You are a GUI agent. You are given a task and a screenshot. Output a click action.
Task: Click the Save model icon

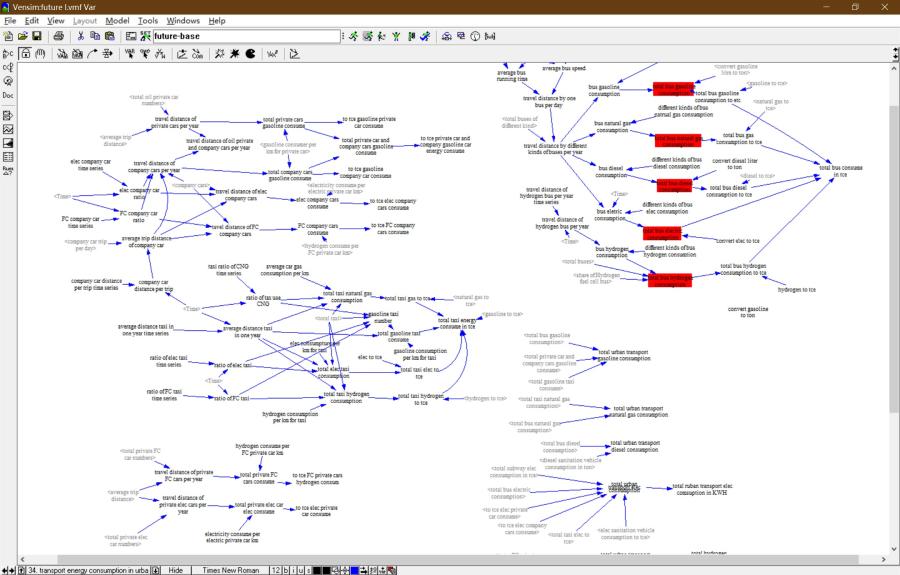click(37, 36)
